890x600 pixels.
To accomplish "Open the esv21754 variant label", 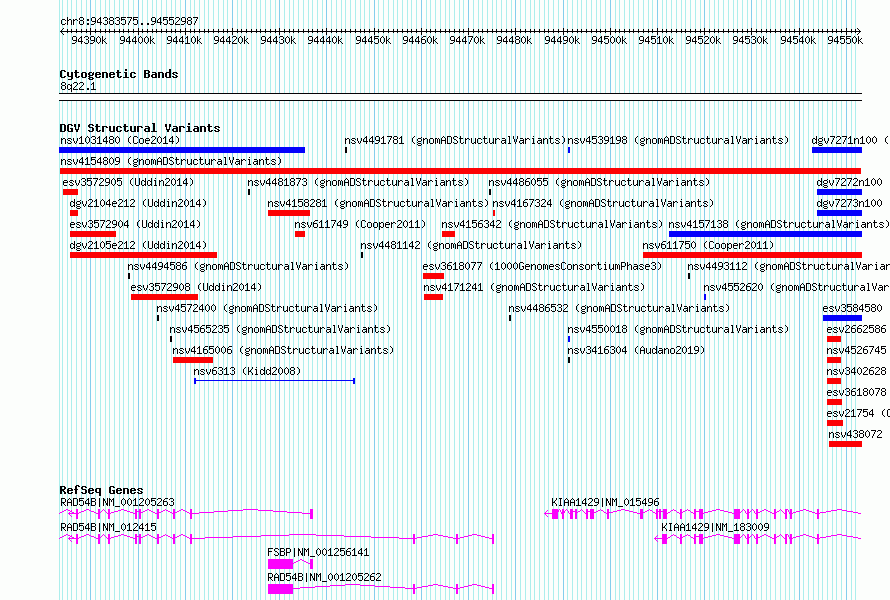I will tap(858, 413).
